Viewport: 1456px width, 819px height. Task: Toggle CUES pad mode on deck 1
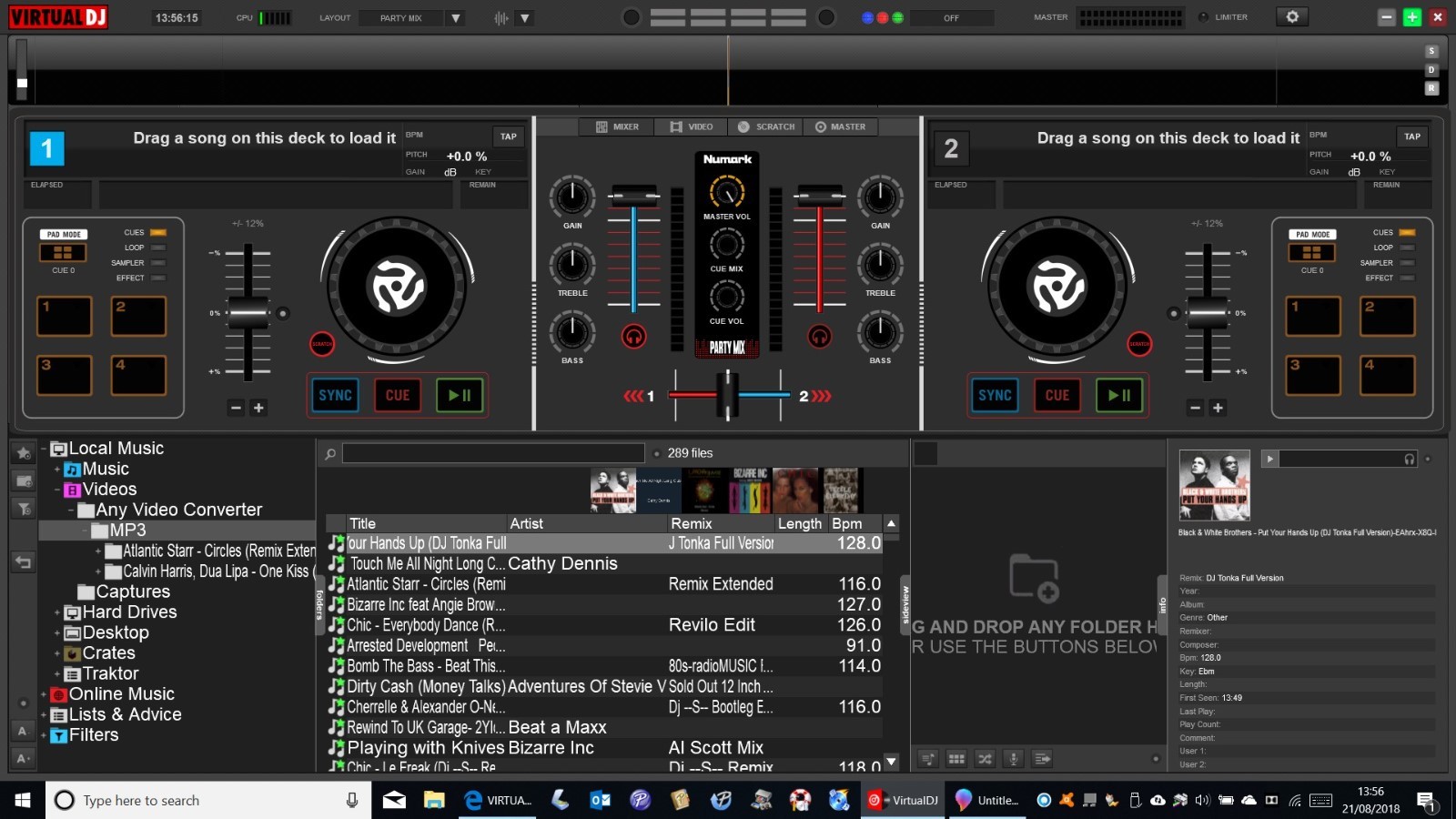tap(157, 232)
